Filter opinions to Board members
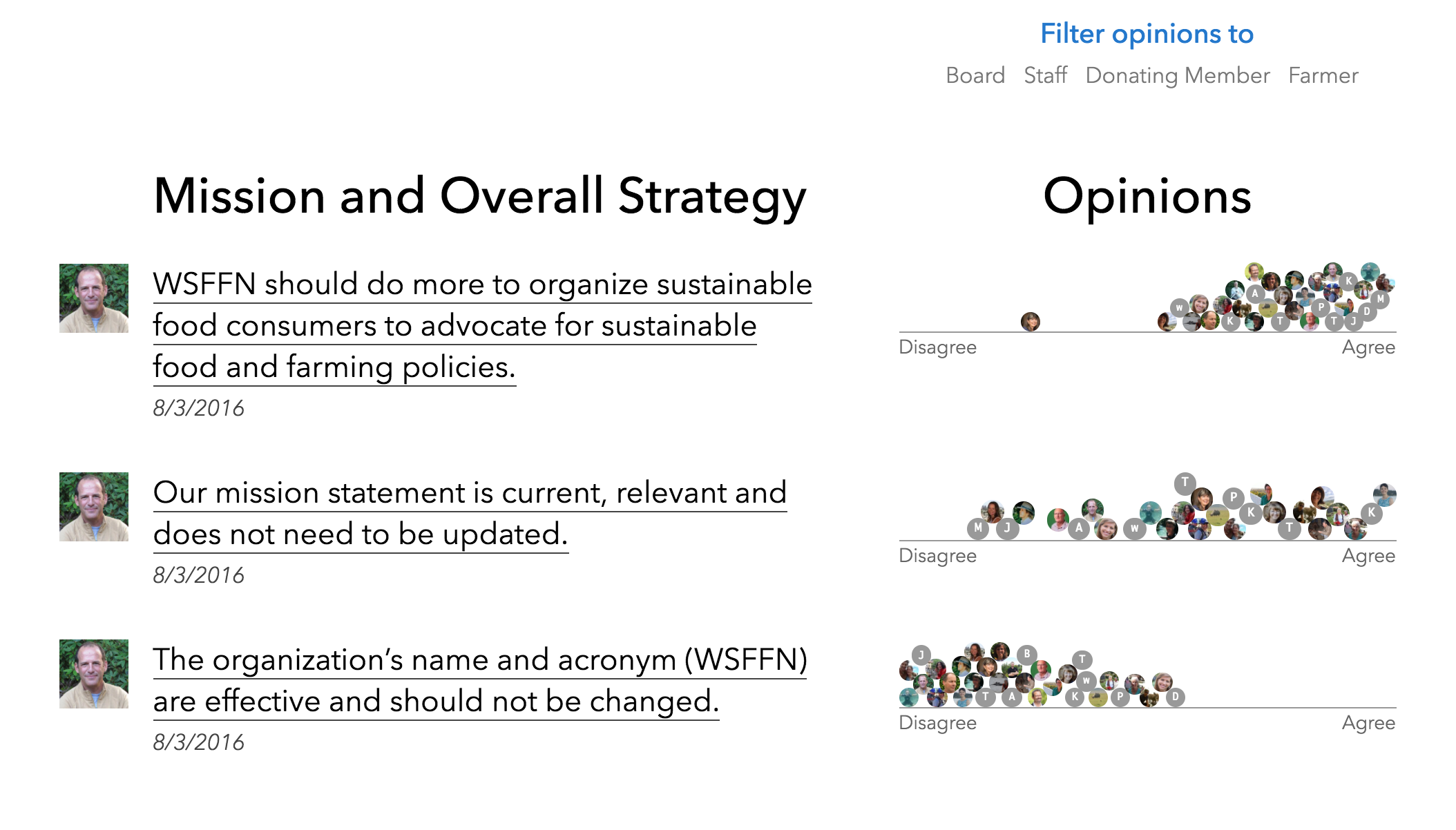 point(975,75)
